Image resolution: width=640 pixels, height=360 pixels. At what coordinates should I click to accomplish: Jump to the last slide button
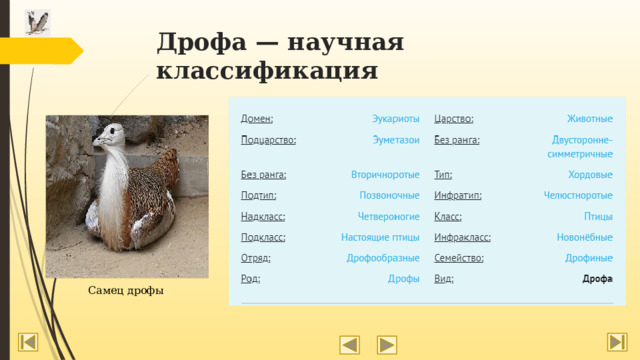(x=617, y=342)
